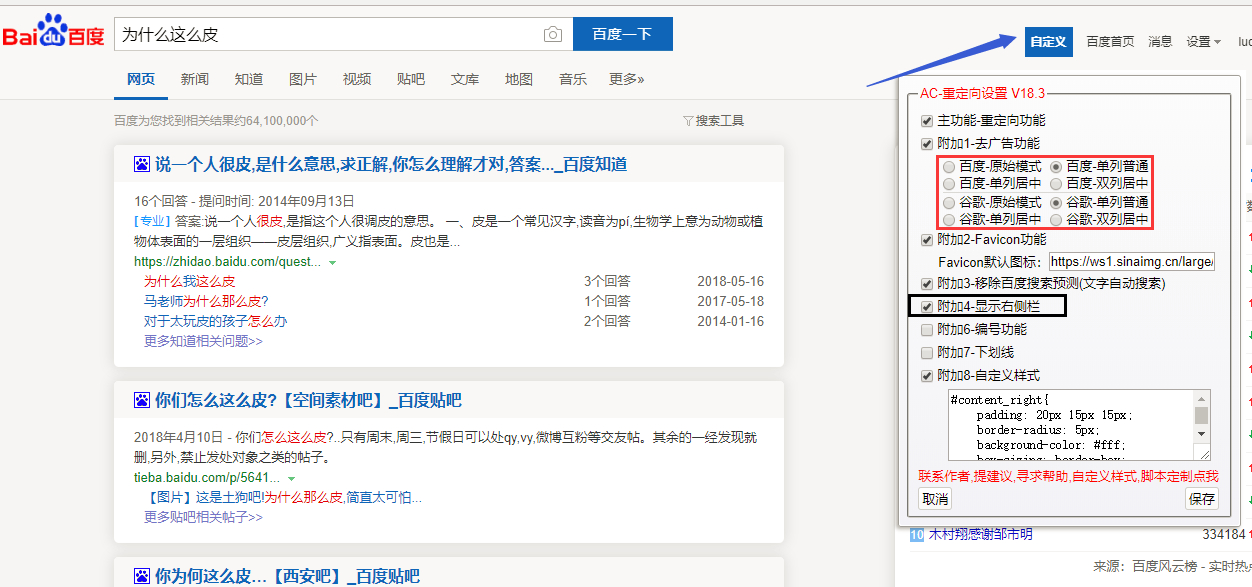Image resolution: width=1252 pixels, height=587 pixels.
Task: Open result 你为何这么皮...【西安吧】
Action: 287,576
